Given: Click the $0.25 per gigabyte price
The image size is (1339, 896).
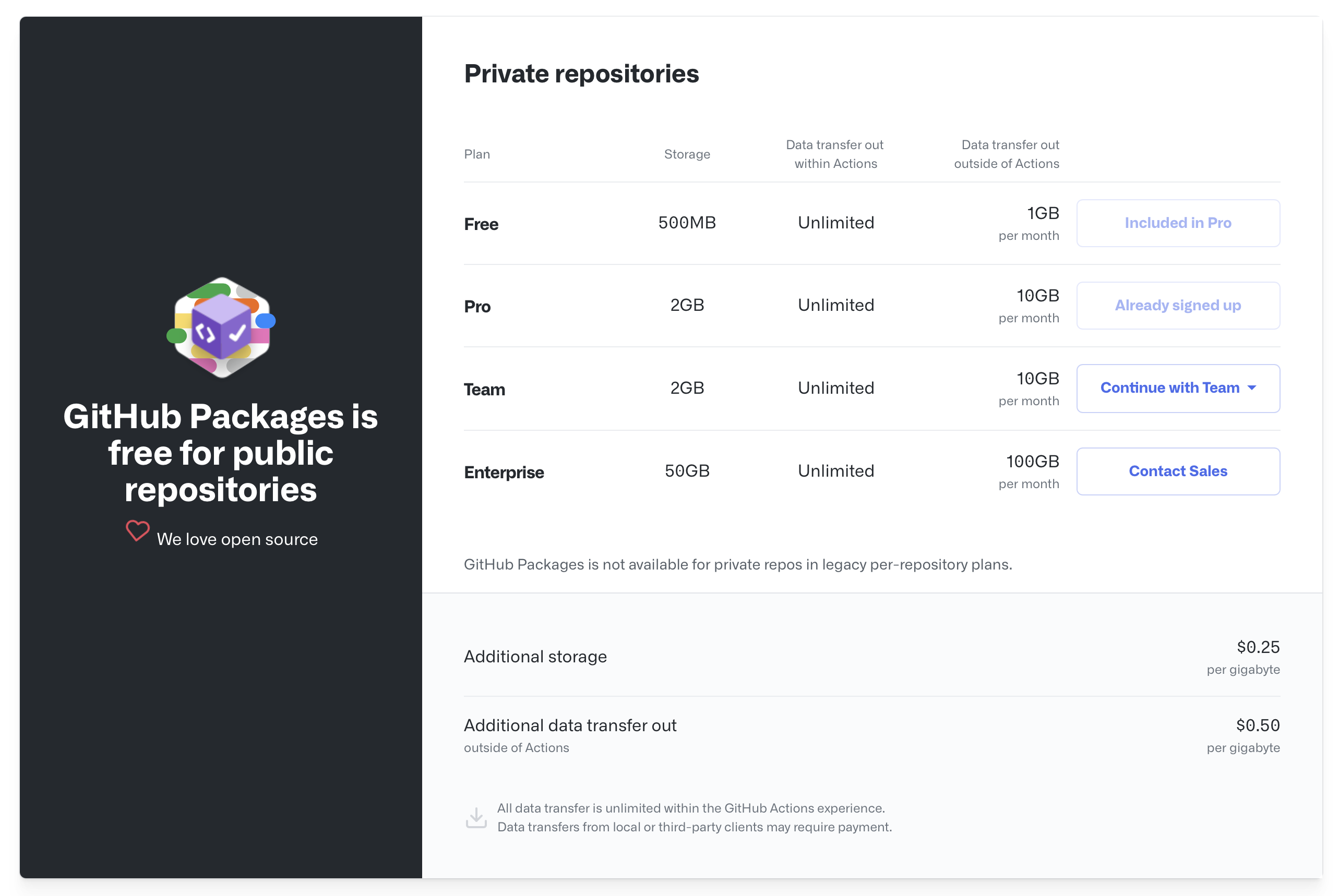Looking at the screenshot, I should tap(1244, 657).
